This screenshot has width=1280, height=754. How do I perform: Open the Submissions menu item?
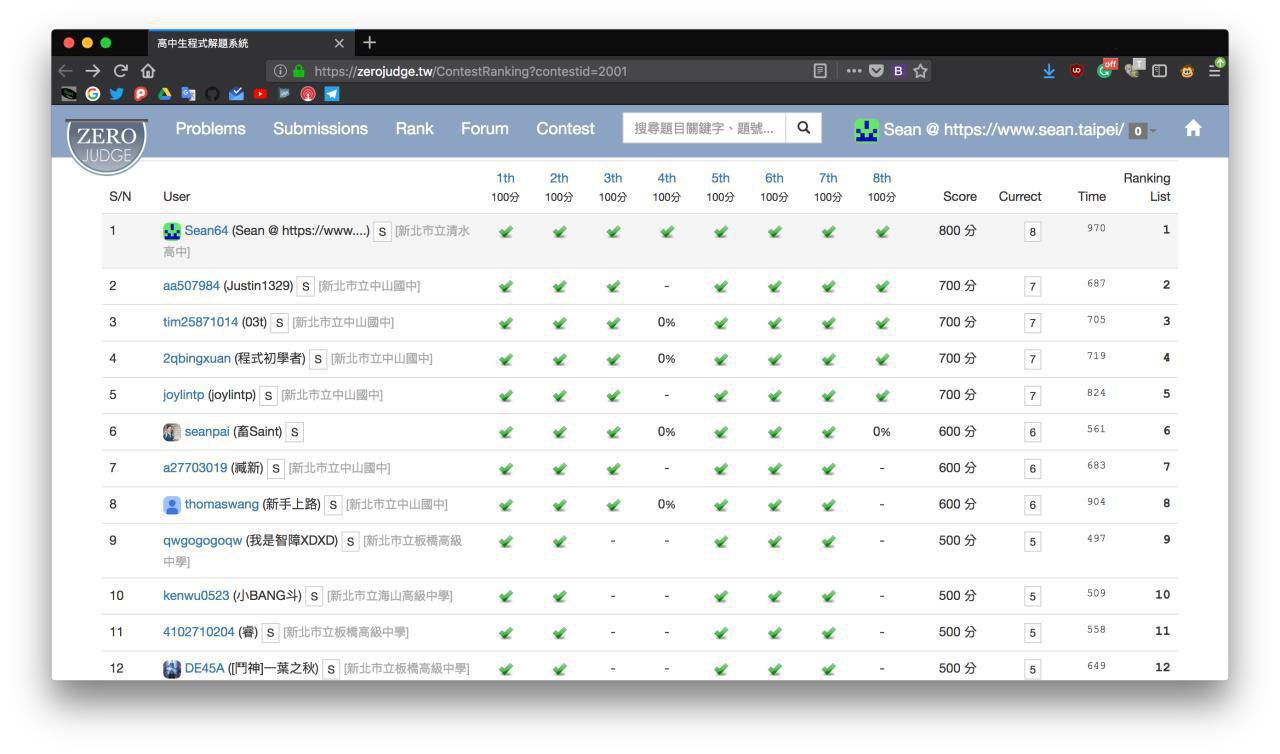[320, 129]
